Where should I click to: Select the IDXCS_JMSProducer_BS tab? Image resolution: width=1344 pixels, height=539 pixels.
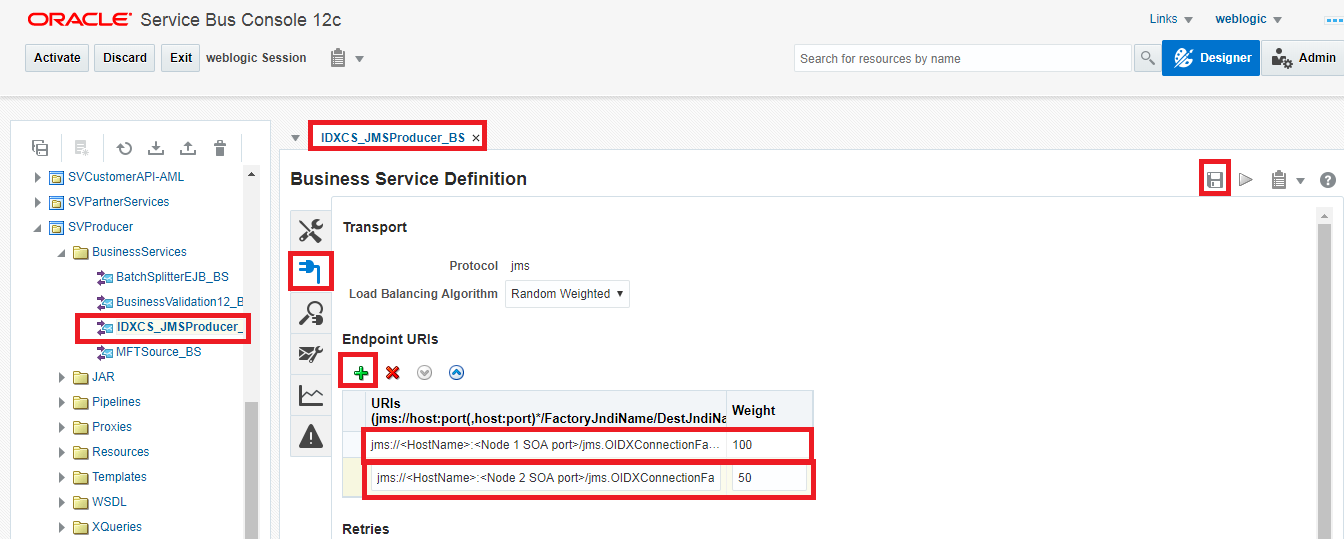[392, 137]
